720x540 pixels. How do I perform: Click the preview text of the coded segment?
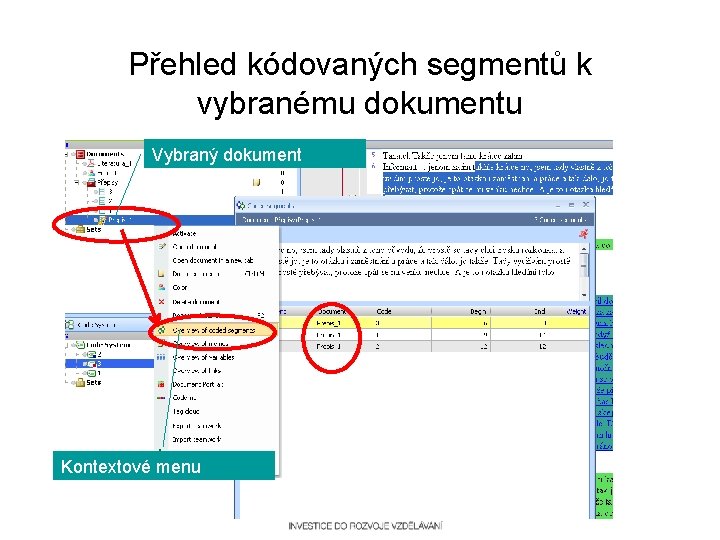[425, 261]
